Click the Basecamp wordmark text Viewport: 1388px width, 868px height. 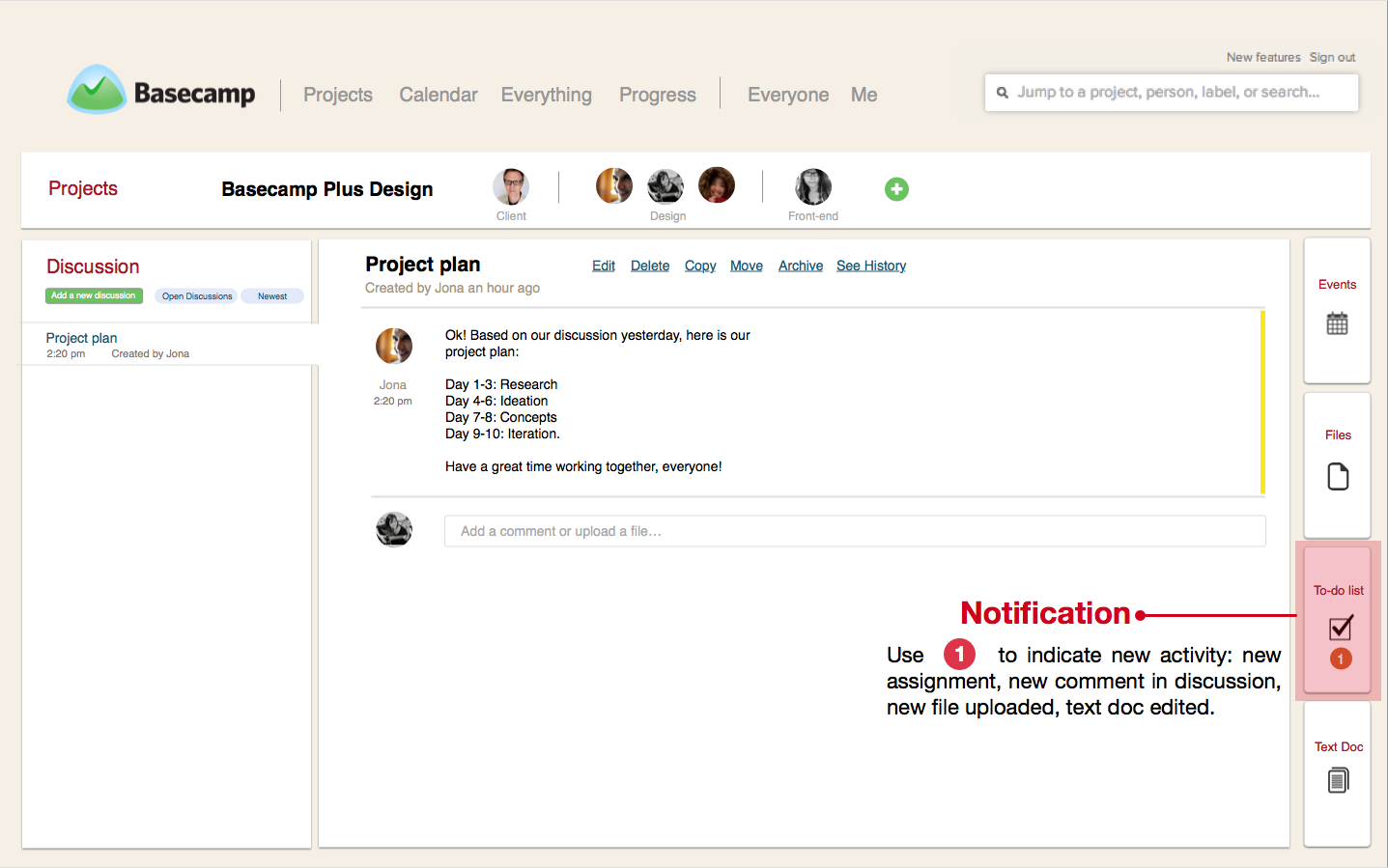click(194, 94)
